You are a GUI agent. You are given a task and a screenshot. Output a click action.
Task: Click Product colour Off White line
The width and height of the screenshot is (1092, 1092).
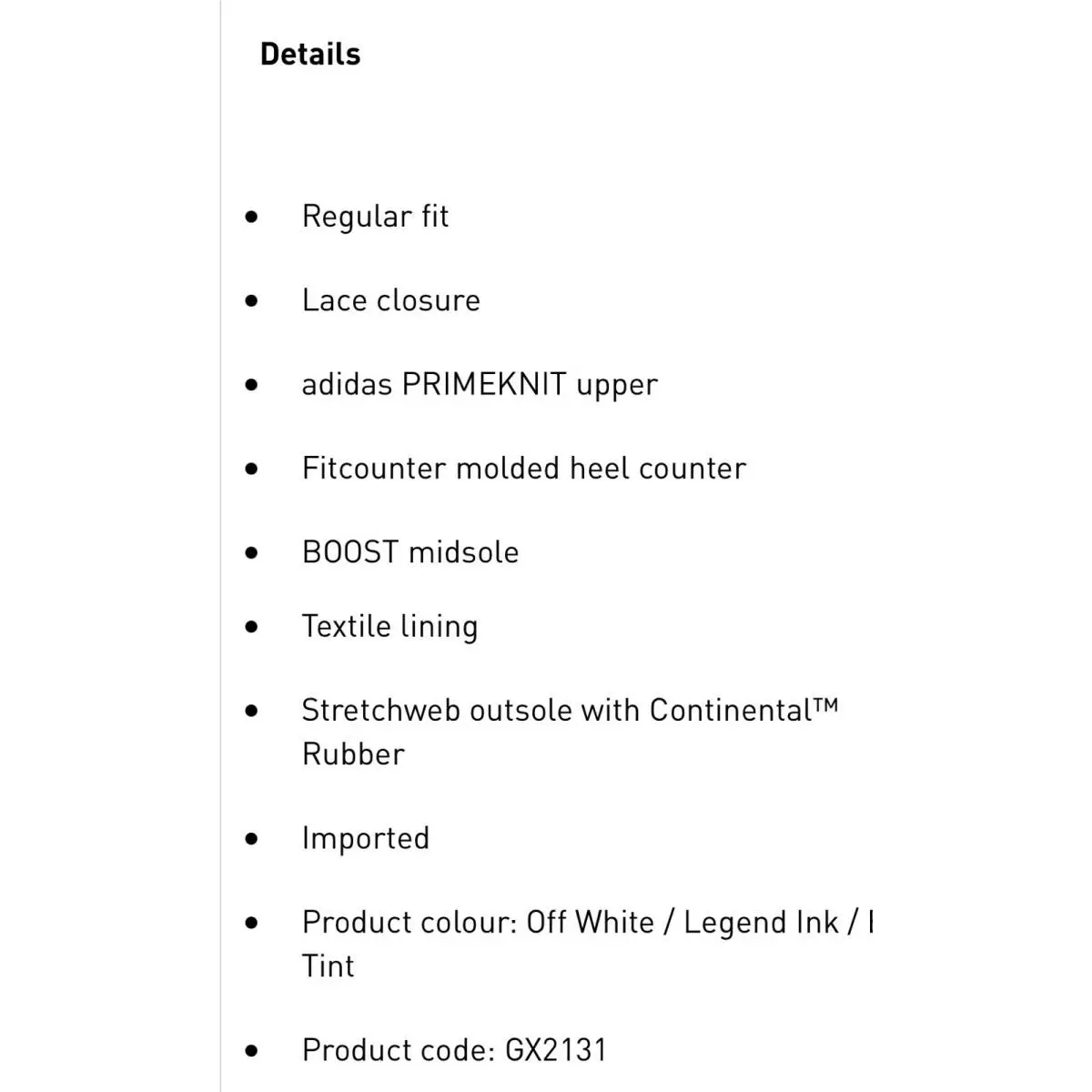click(588, 923)
